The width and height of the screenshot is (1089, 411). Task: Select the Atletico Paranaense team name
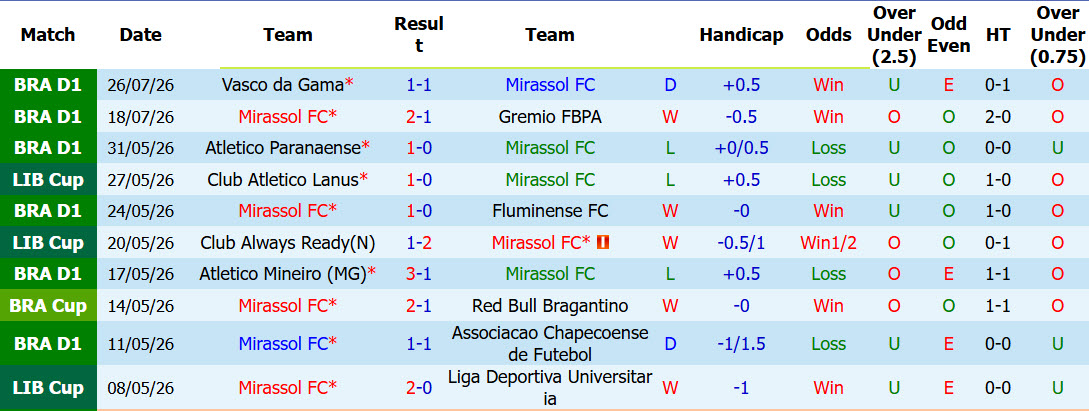coord(283,148)
